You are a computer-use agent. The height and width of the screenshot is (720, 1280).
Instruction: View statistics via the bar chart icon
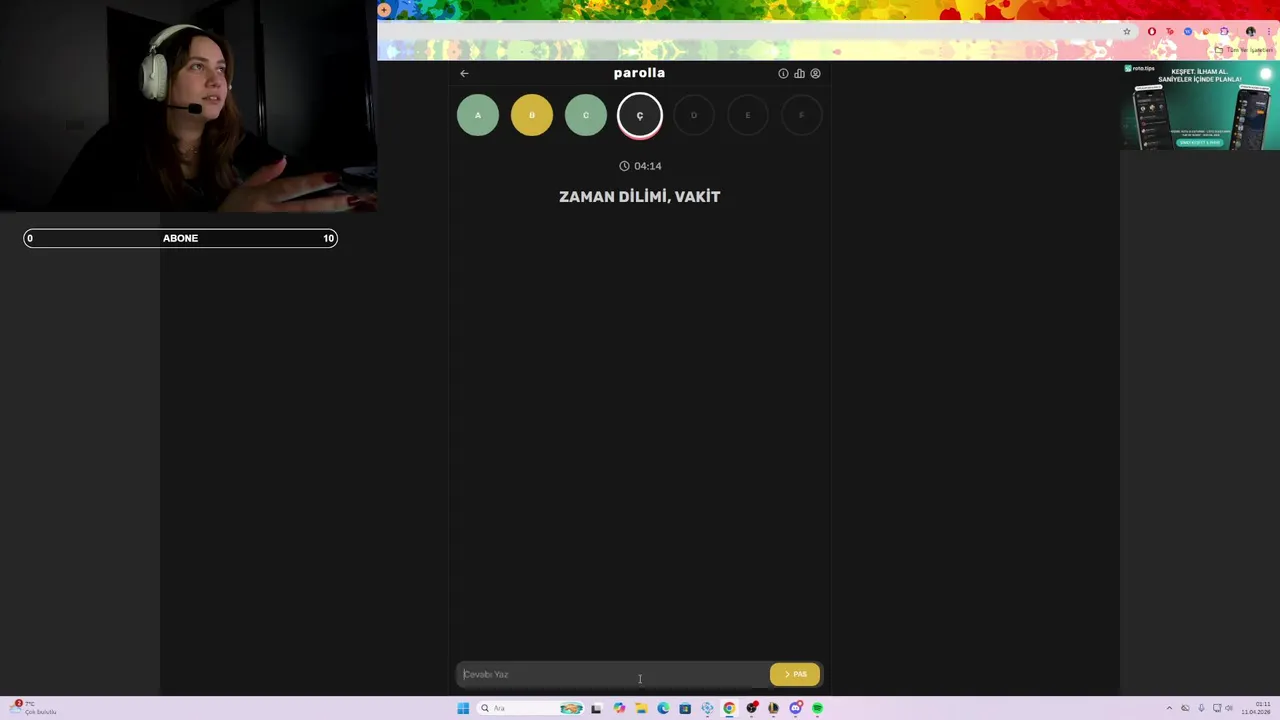799,73
